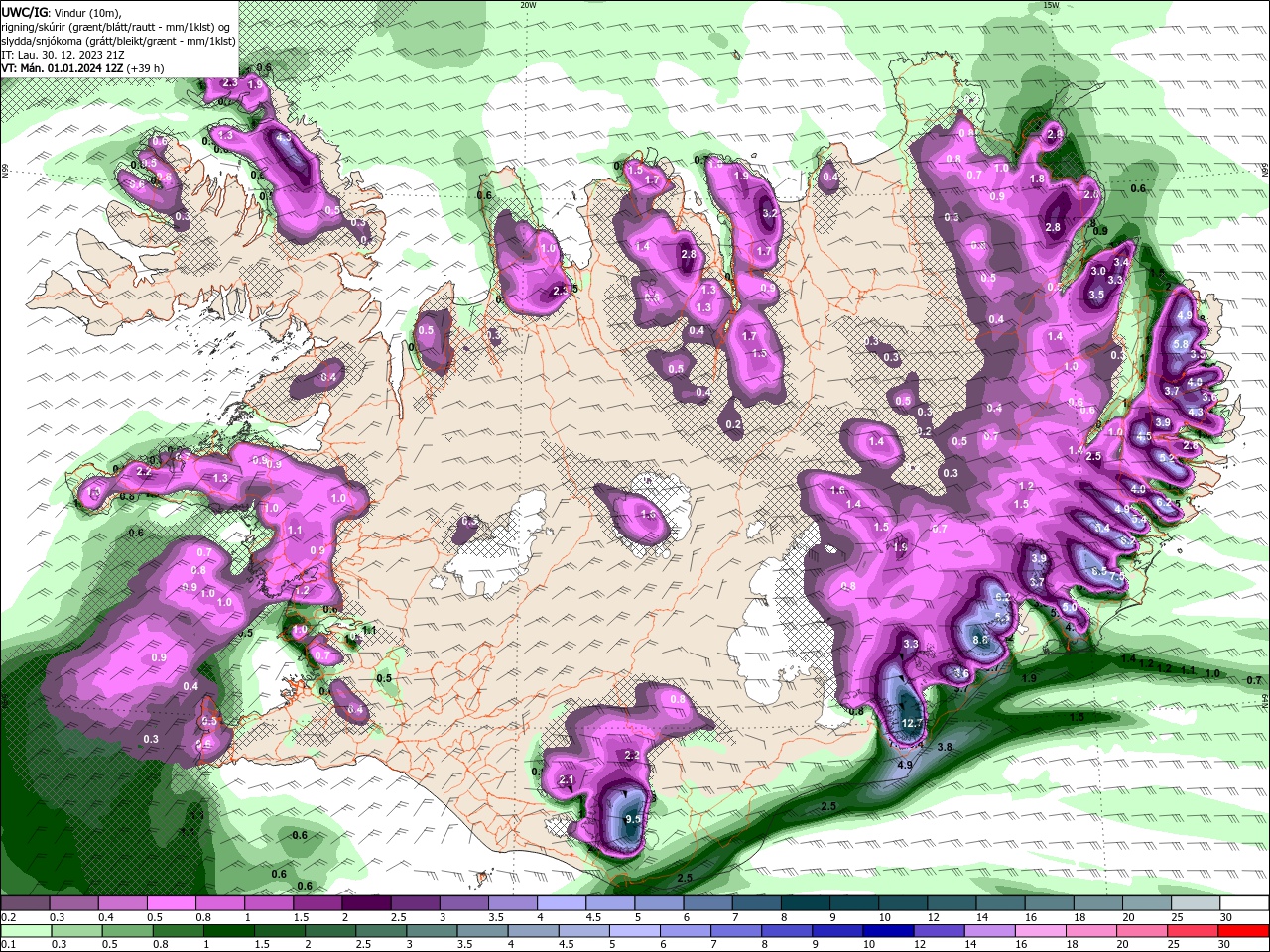This screenshot has width=1270, height=952.
Task: Click the dark plum swatch above "0.2"
Action: (25, 903)
